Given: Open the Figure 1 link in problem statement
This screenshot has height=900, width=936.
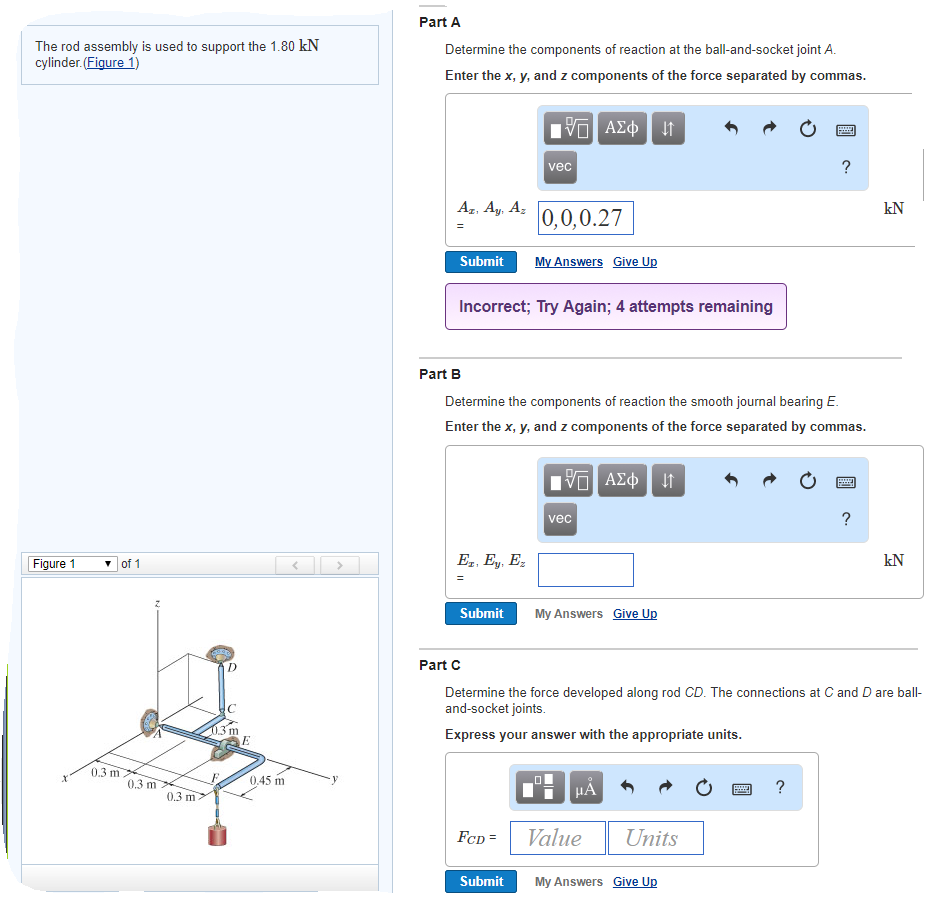Looking at the screenshot, I should point(111,63).
